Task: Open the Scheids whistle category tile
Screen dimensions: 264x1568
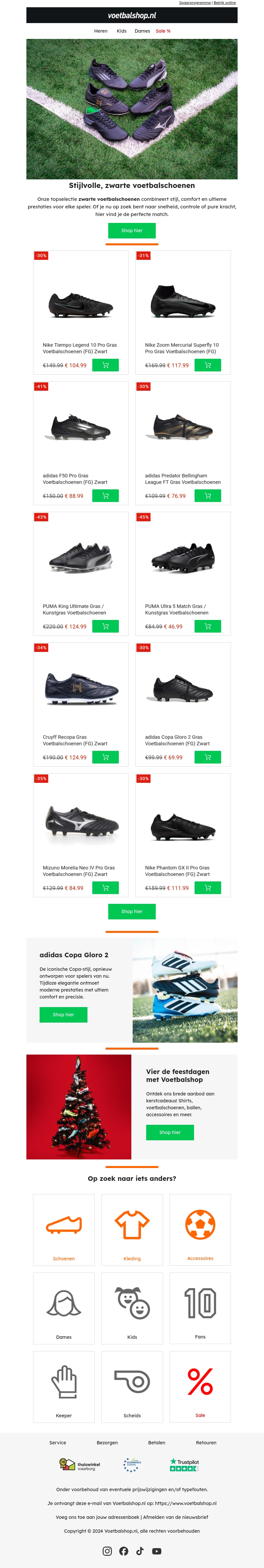Action: click(132, 1386)
